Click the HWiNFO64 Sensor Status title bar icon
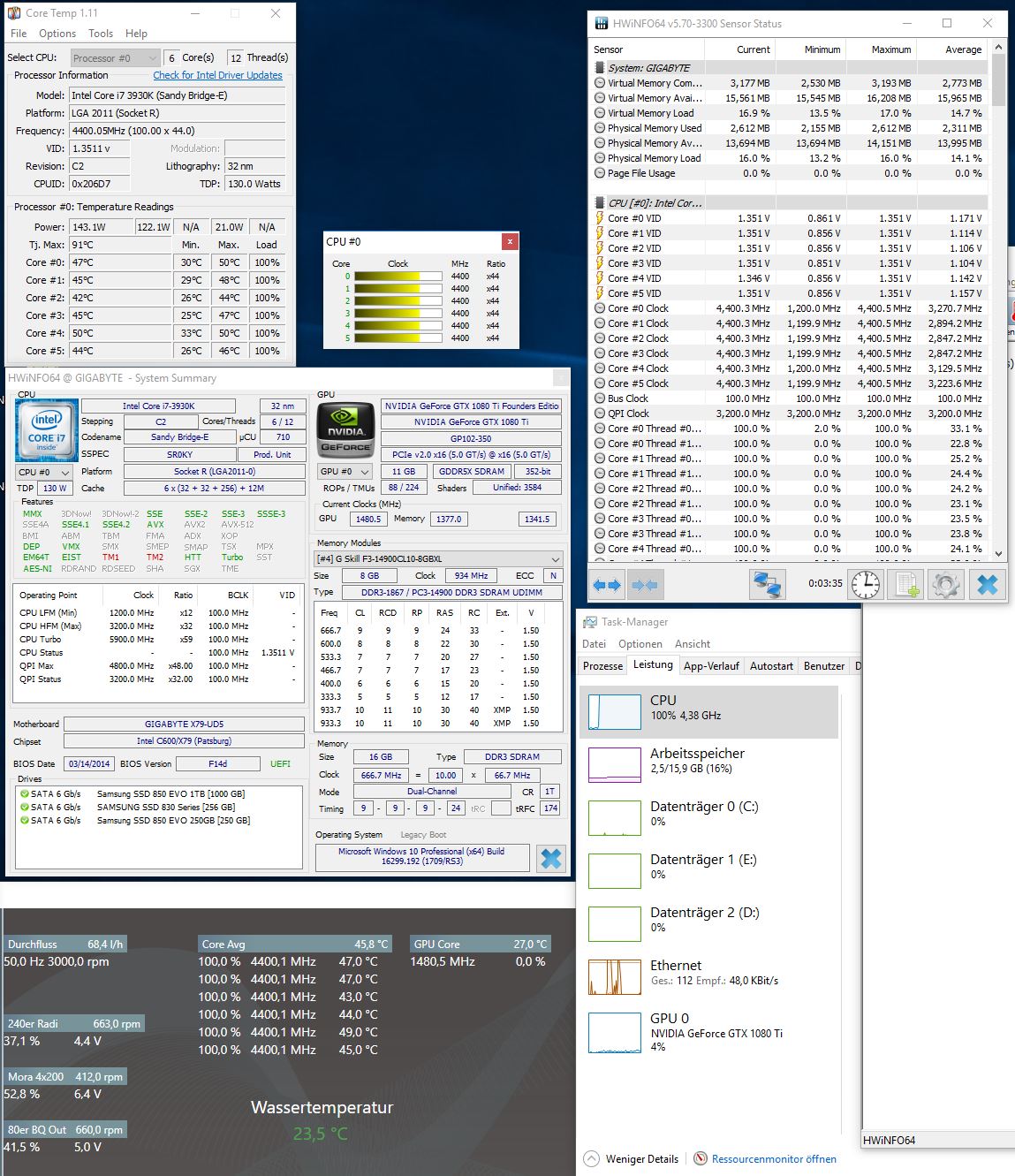Image resolution: width=1015 pixels, height=1176 pixels. 602,24
